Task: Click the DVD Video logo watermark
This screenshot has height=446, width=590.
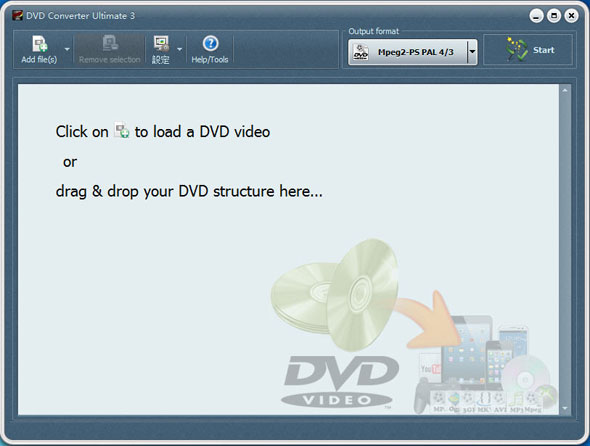Action: point(341,382)
